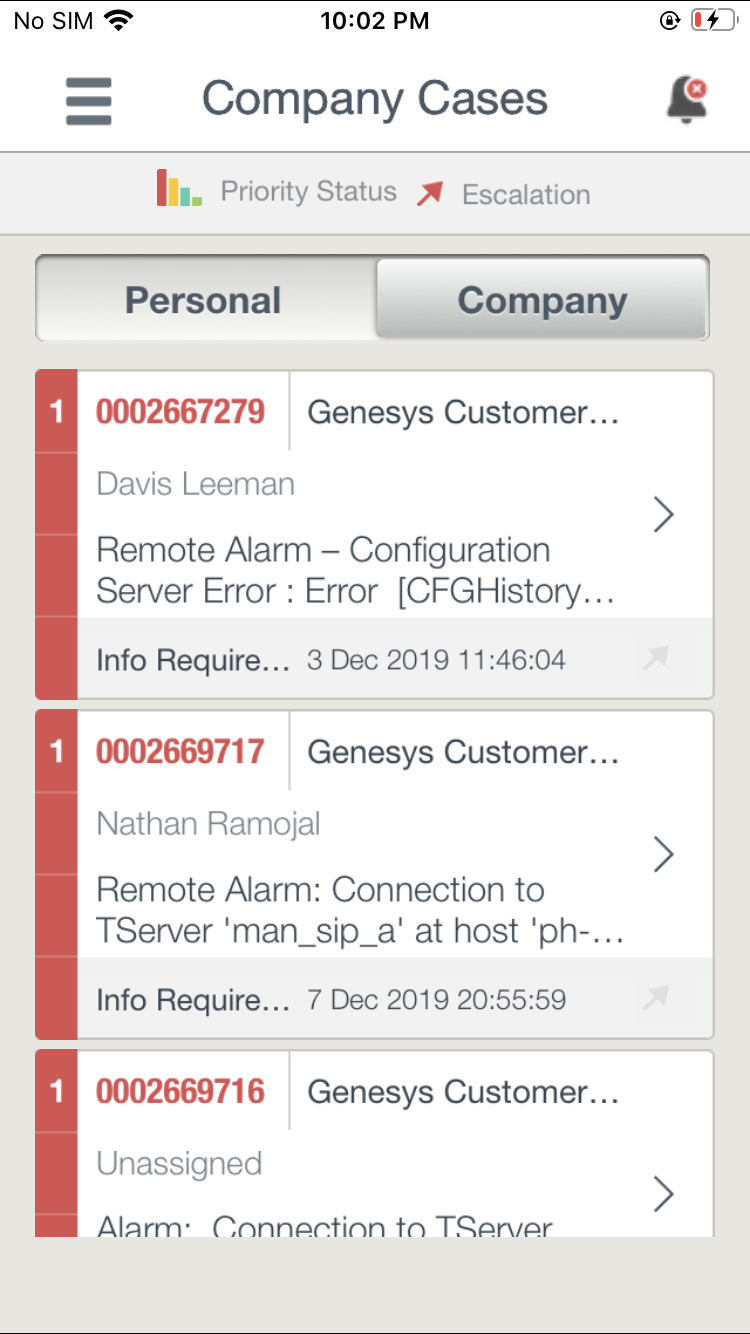Open the hamburger menu

coord(89,101)
